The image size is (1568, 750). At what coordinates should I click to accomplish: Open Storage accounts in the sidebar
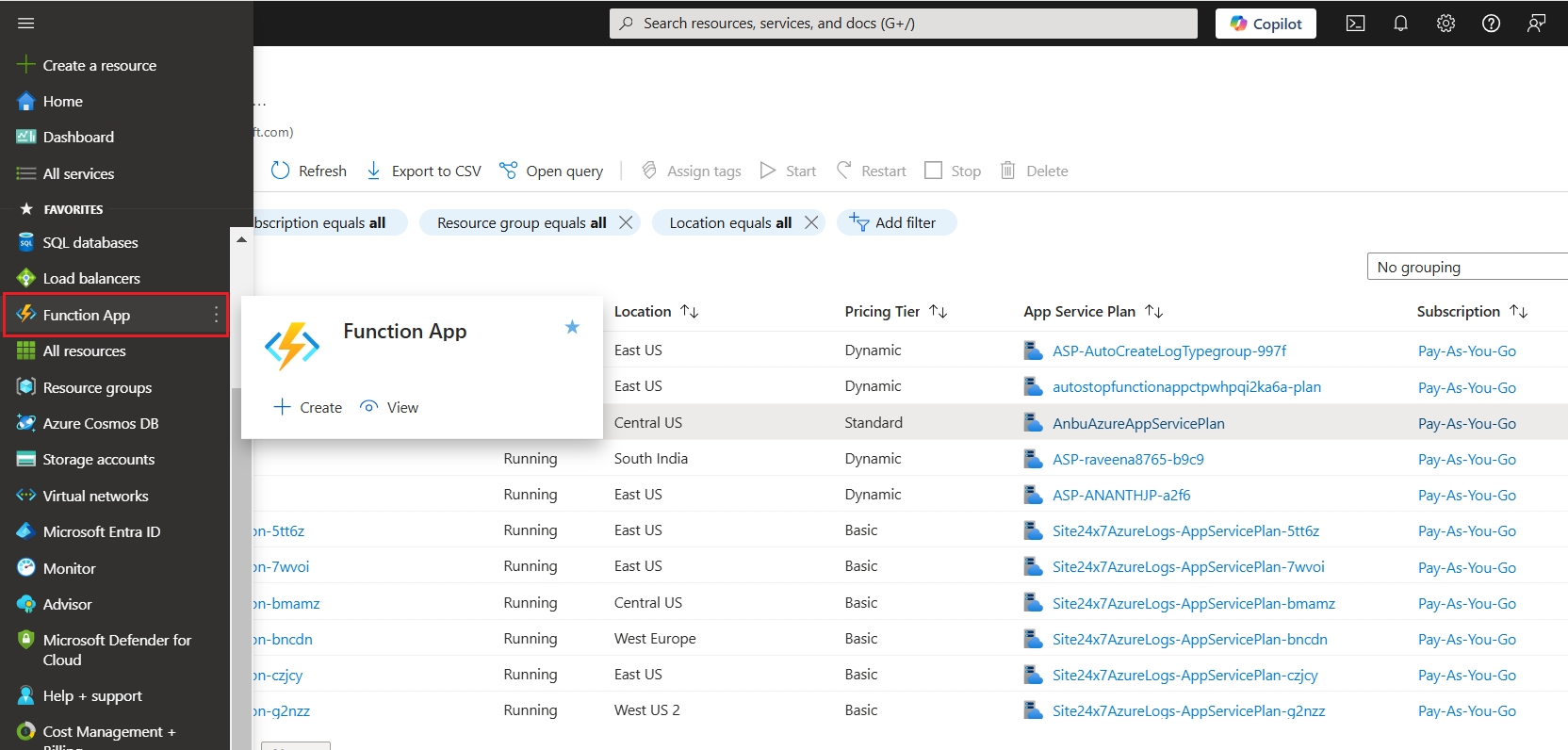99,460
